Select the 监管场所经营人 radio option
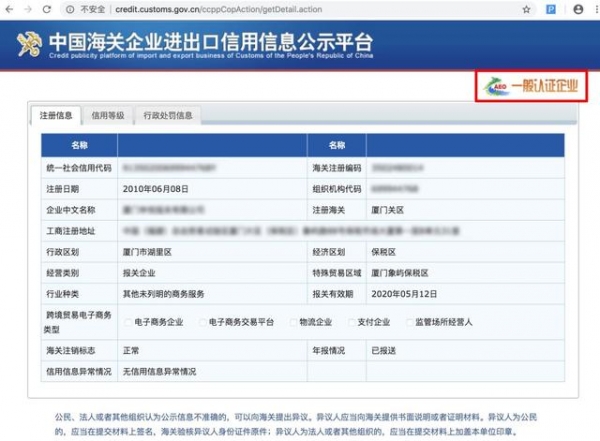600x441 pixels. tap(407, 322)
